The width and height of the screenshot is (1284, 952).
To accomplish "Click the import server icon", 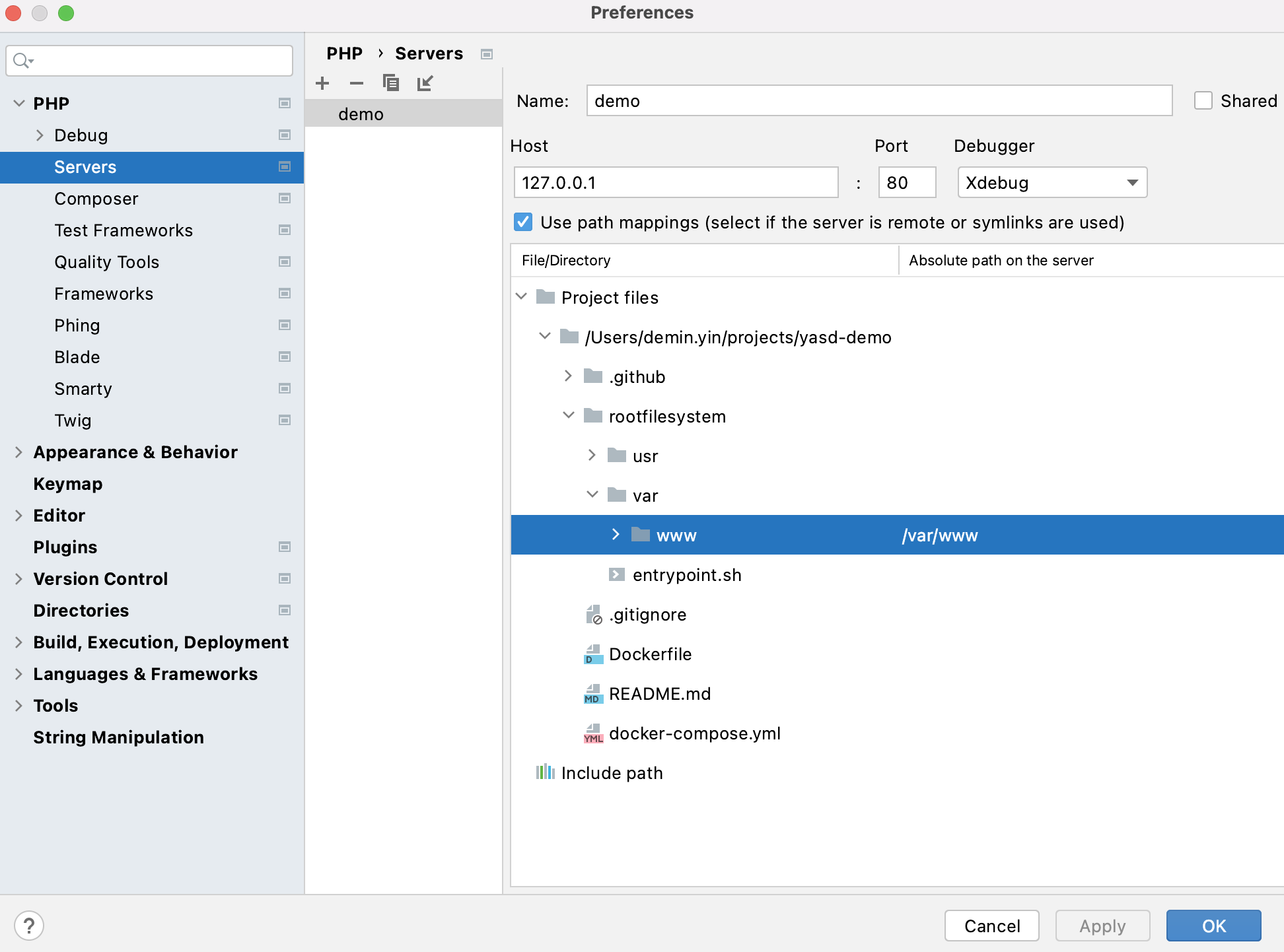I will click(x=425, y=83).
